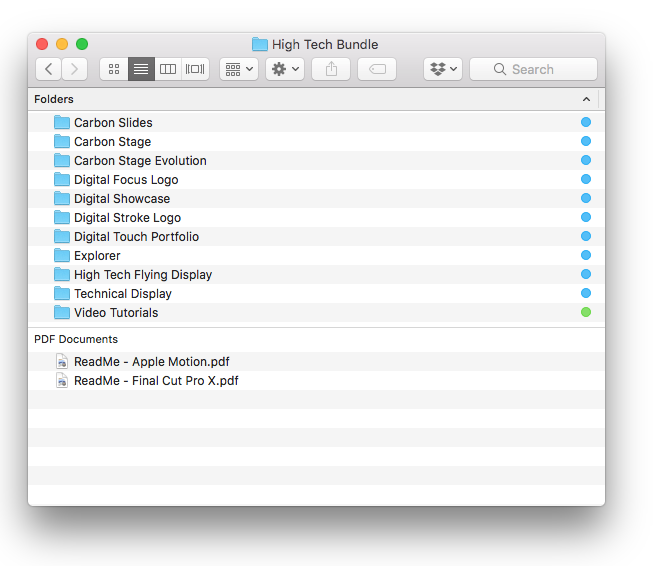This screenshot has height=566, width=660.
Task: Switch to icon view
Action: [x=114, y=69]
